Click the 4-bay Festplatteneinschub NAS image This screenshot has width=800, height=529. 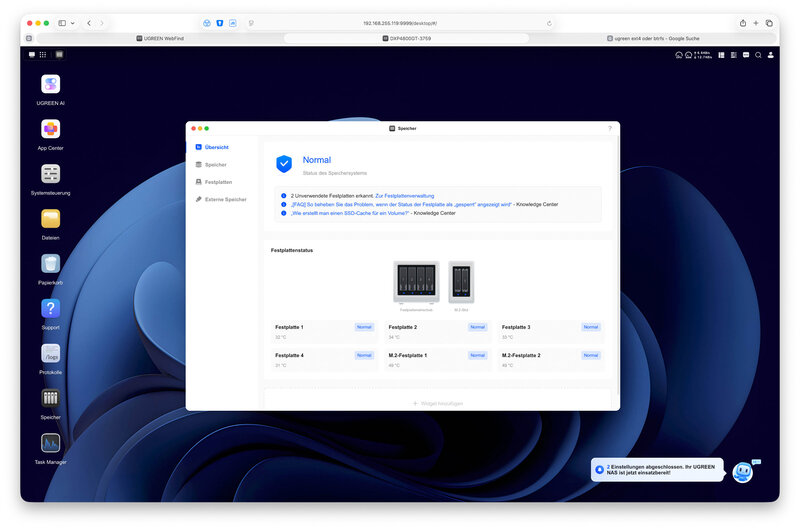pyautogui.click(x=416, y=282)
